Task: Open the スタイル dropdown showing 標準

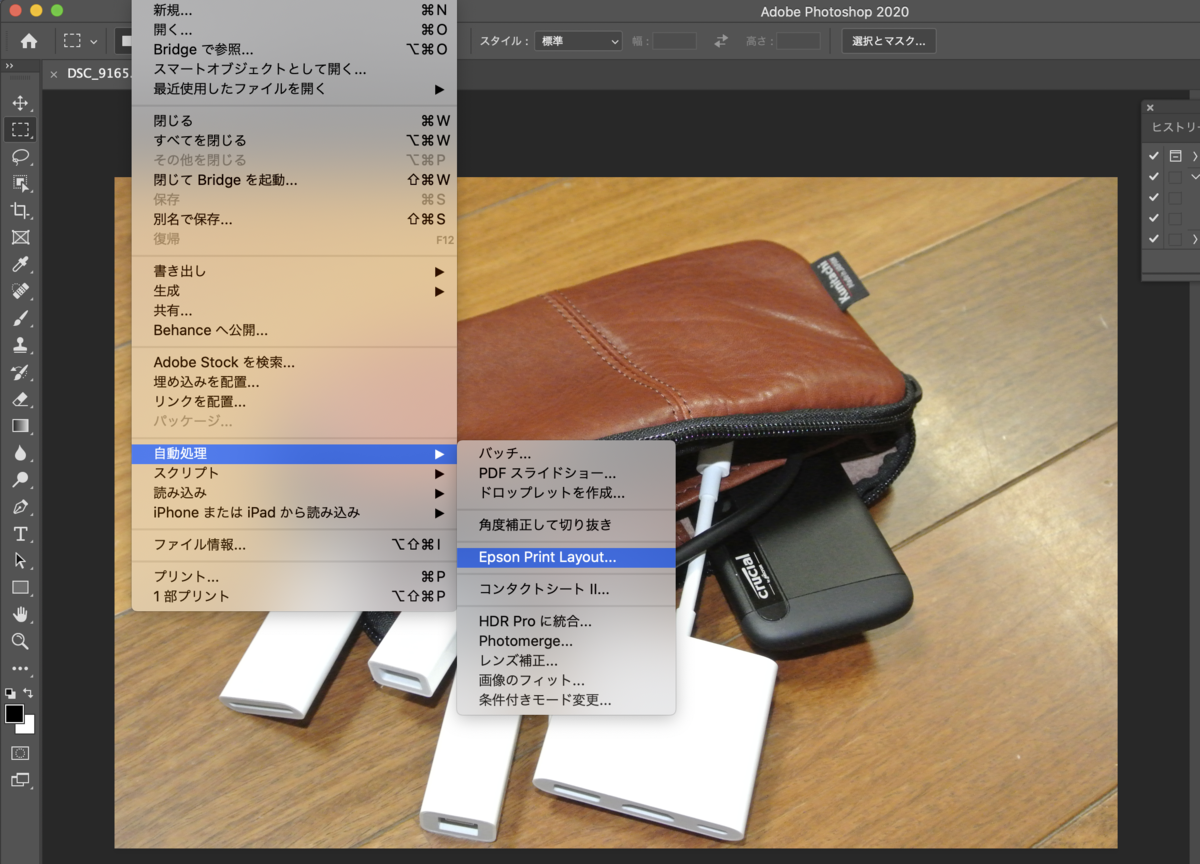Action: click(x=578, y=41)
